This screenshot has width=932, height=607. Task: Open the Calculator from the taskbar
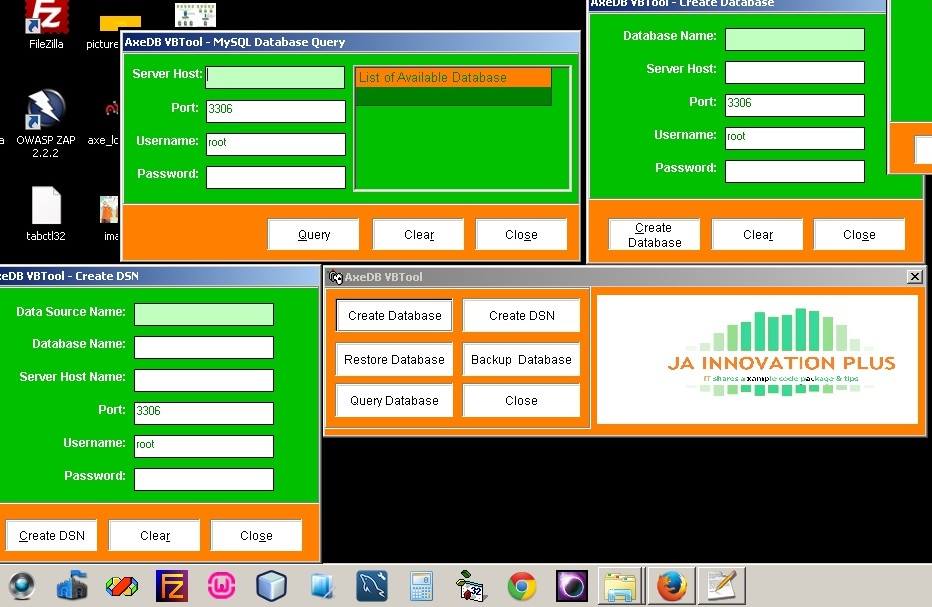[421, 586]
